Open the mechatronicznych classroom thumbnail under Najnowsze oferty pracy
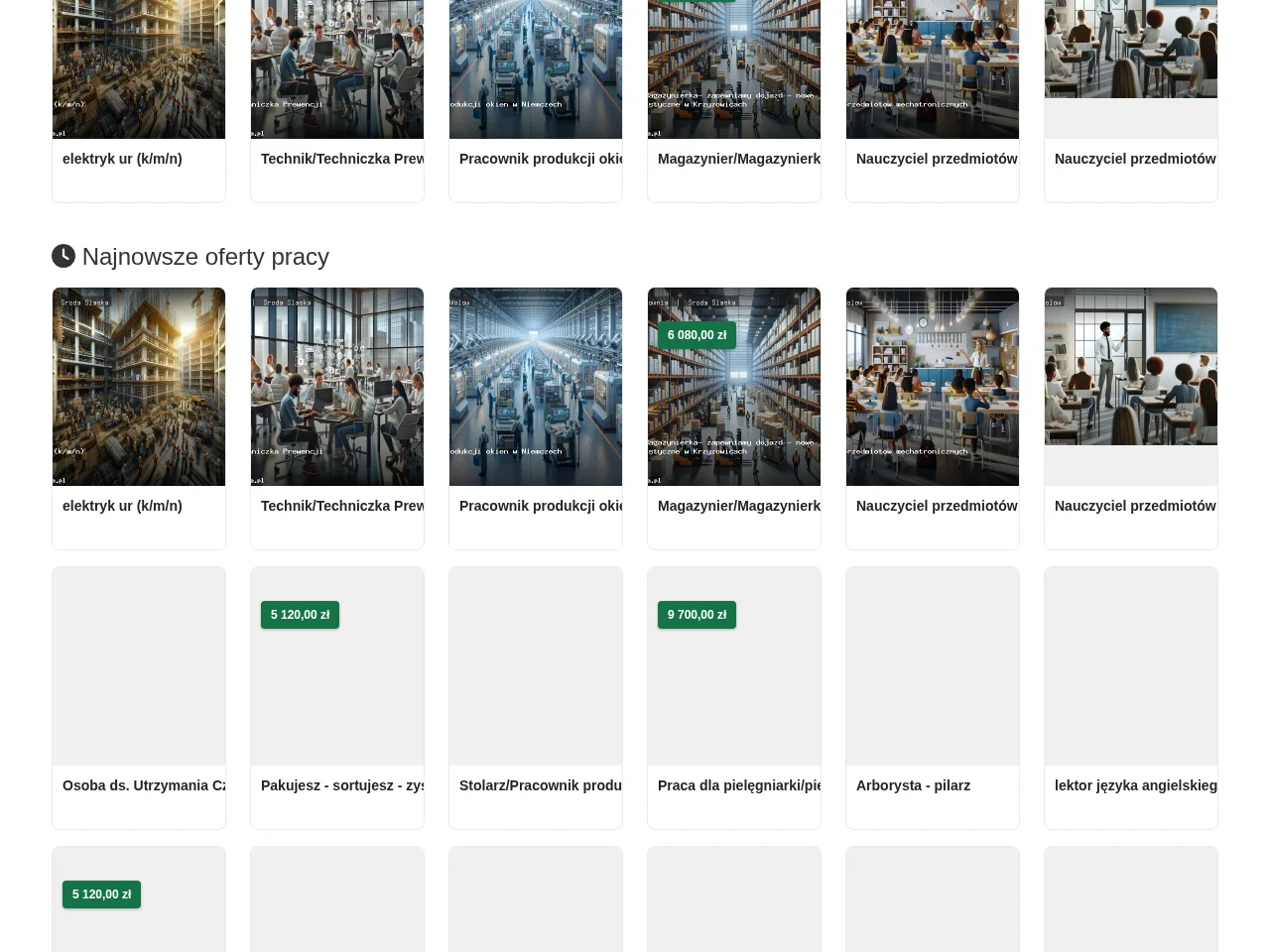The width and height of the screenshot is (1270, 952). tap(933, 387)
